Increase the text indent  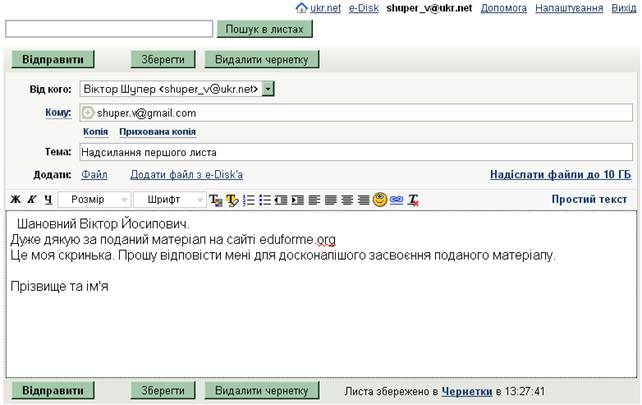pyautogui.click(x=298, y=200)
